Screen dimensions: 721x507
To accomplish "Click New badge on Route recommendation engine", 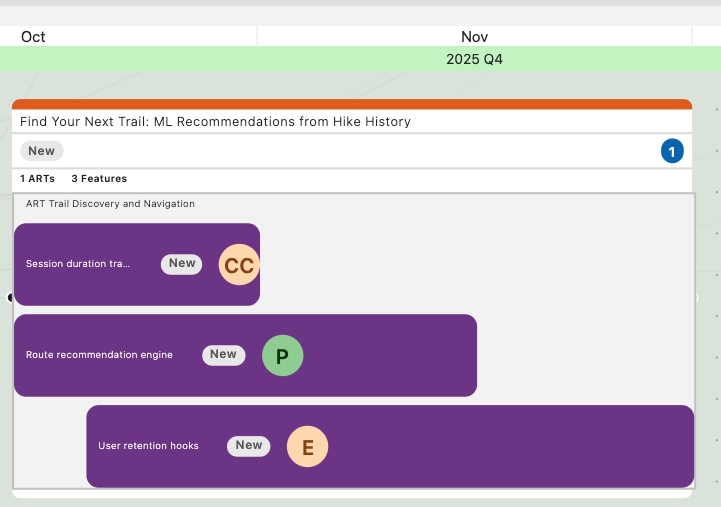I will [x=223, y=355].
